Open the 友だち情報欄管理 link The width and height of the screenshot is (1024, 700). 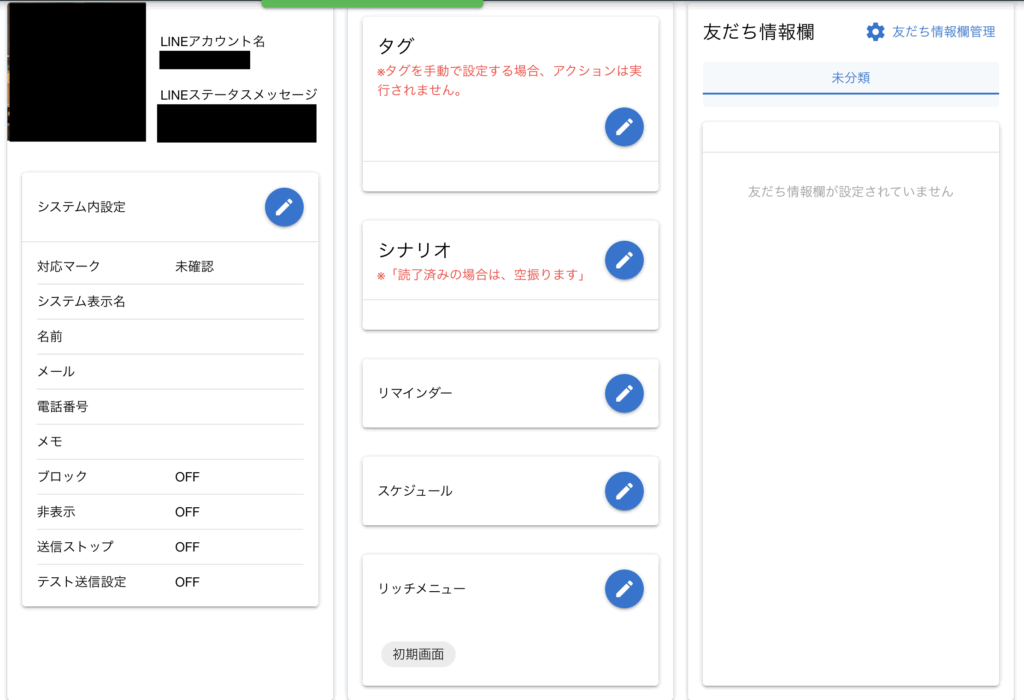click(x=943, y=32)
